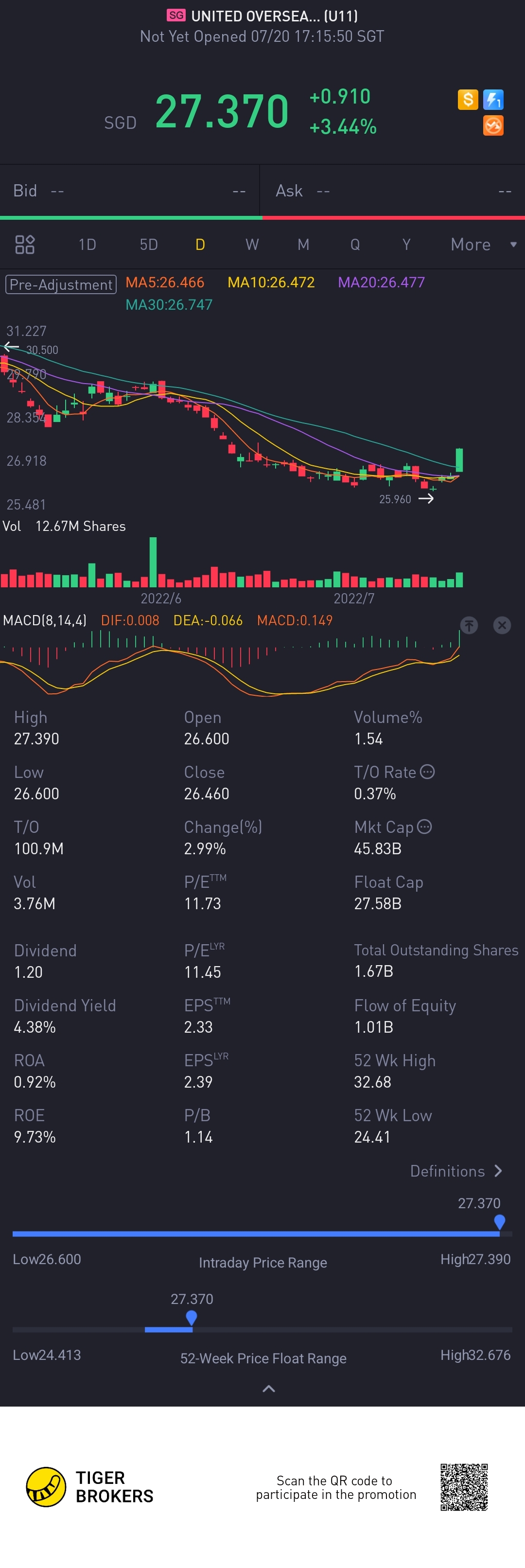
Task: Tap the blue lightning bolt badge
Action: pos(493,99)
